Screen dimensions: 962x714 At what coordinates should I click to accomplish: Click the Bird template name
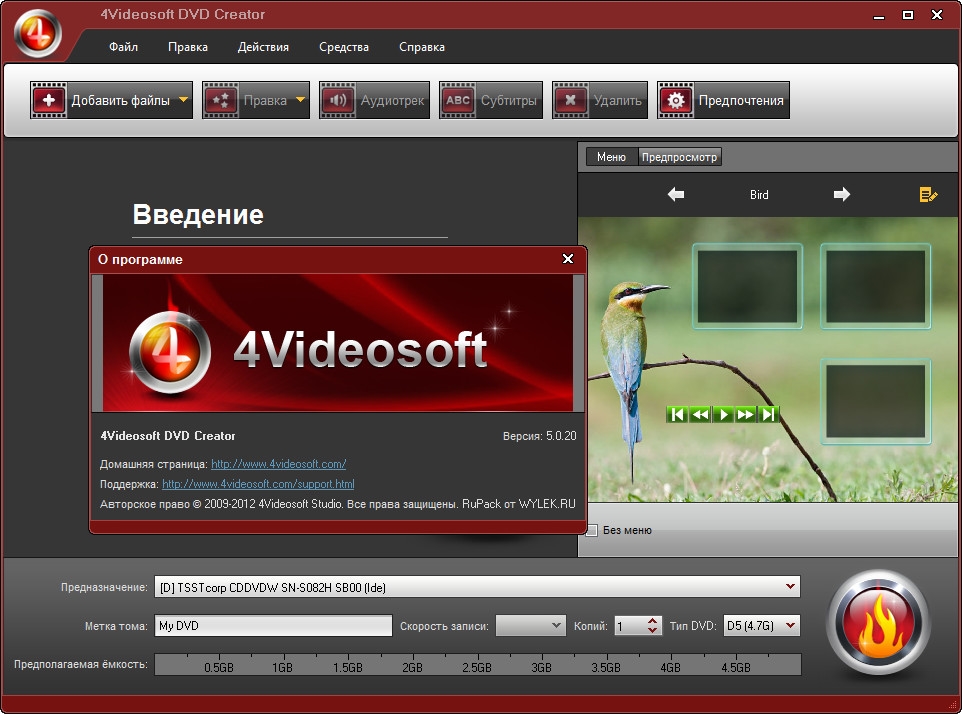pyautogui.click(x=759, y=194)
